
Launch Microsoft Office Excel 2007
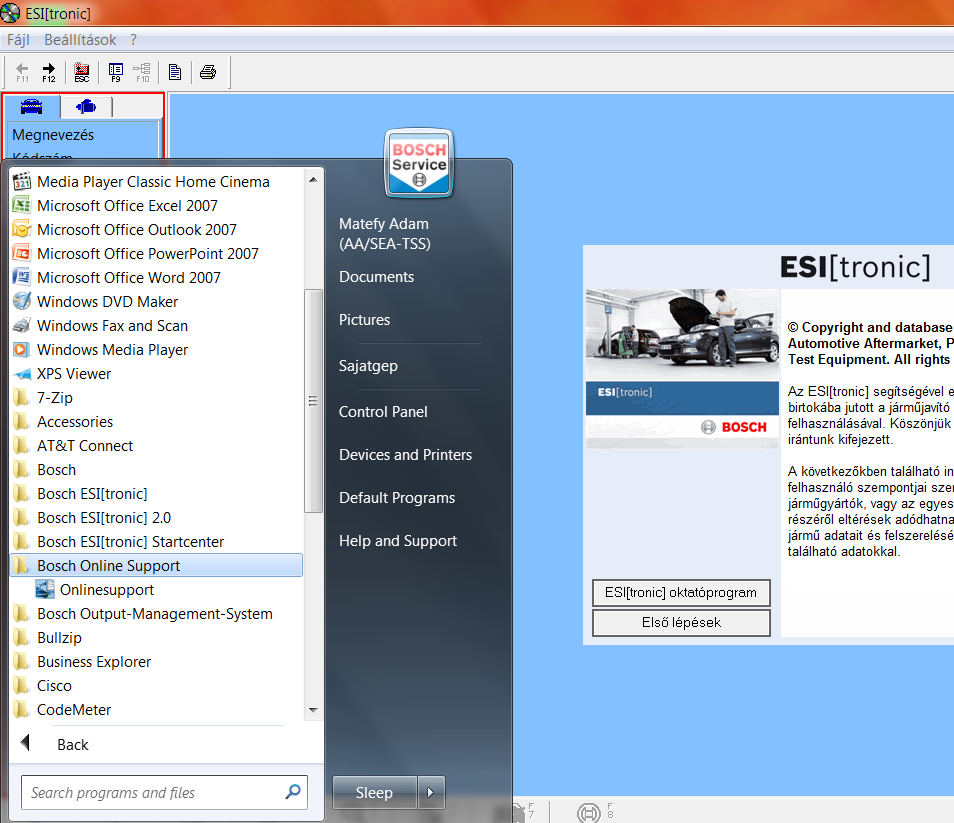pos(156,206)
